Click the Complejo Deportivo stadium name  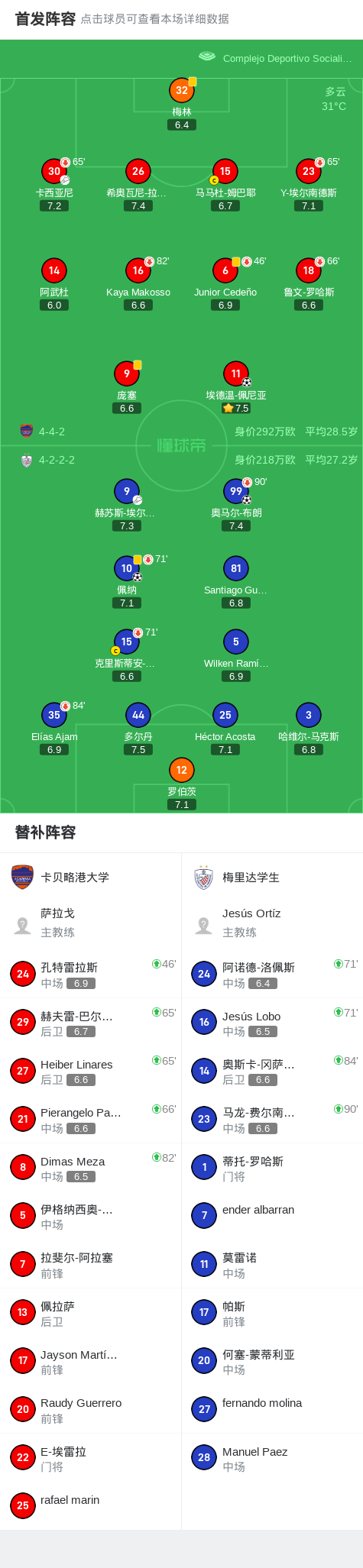click(x=287, y=58)
